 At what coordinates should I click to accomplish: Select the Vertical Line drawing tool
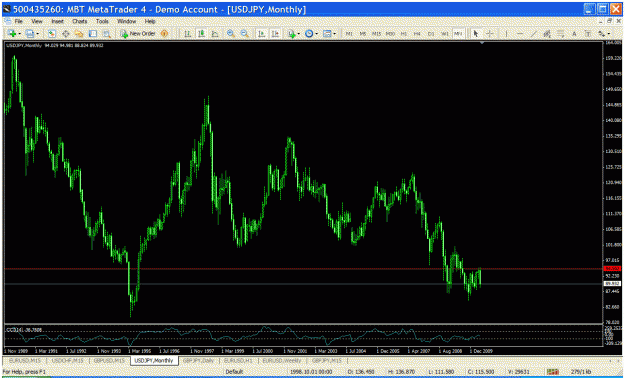tap(506, 34)
